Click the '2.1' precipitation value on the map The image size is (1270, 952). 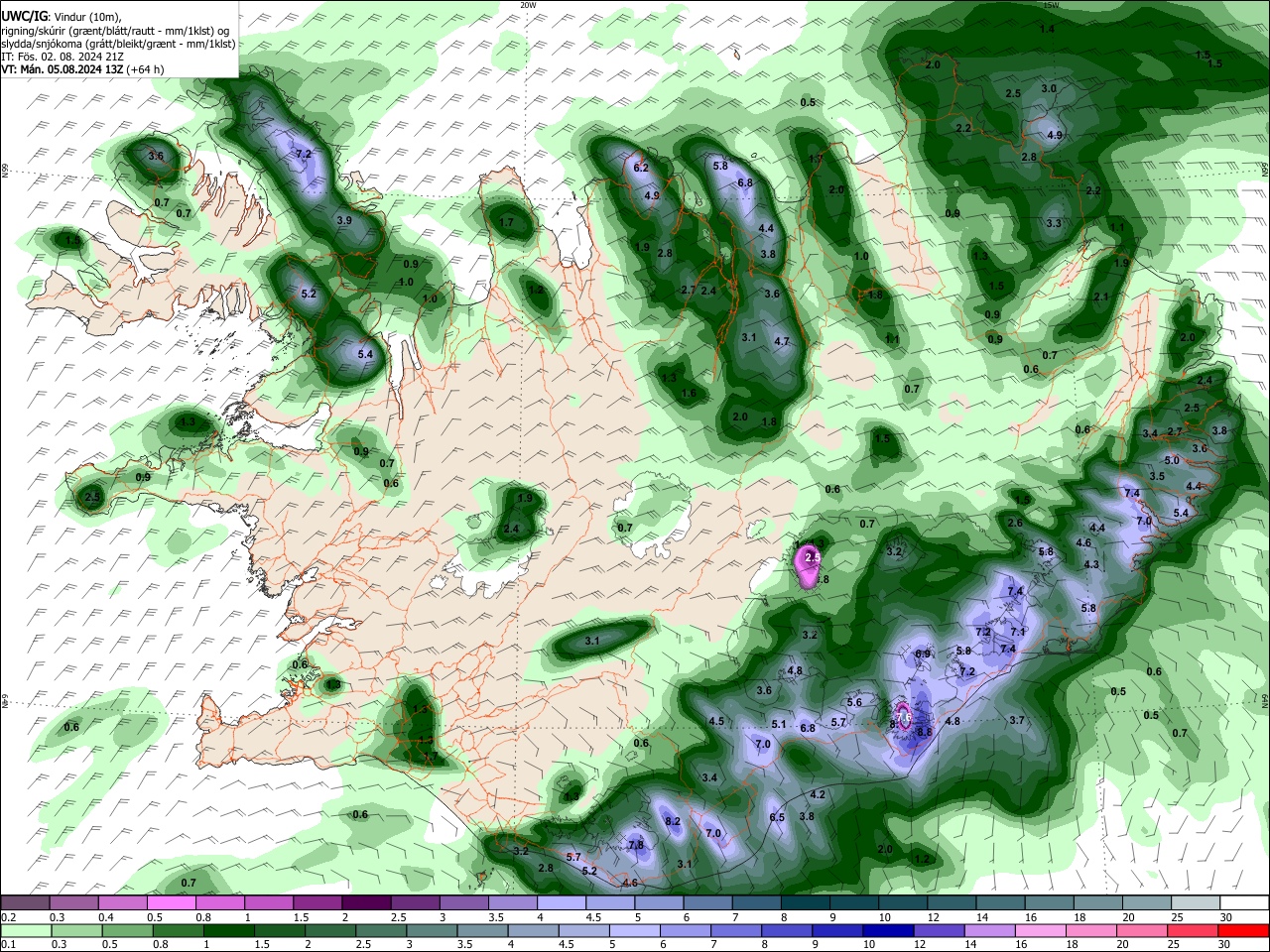(x=1100, y=297)
